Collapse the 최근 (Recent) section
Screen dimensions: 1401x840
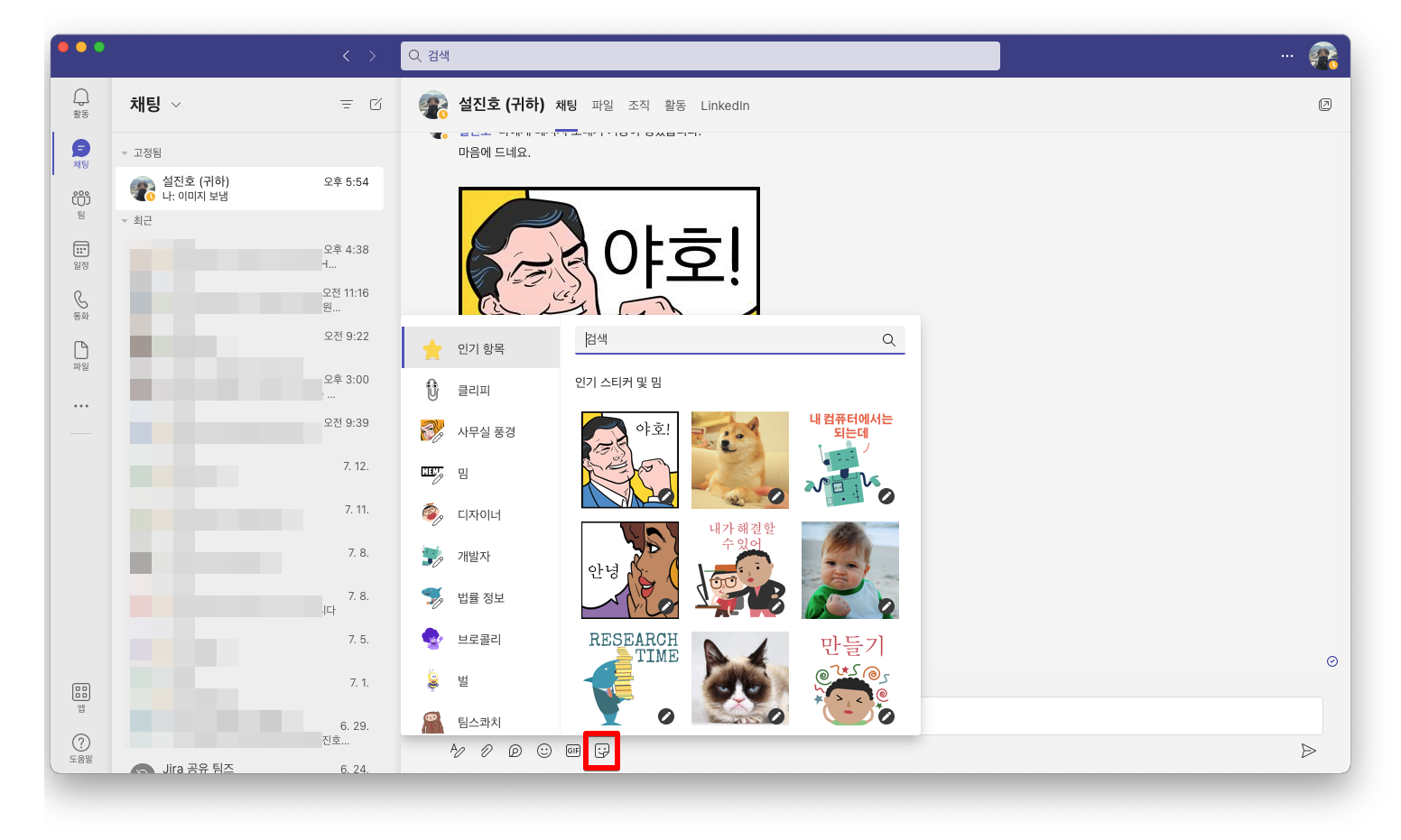(125, 220)
